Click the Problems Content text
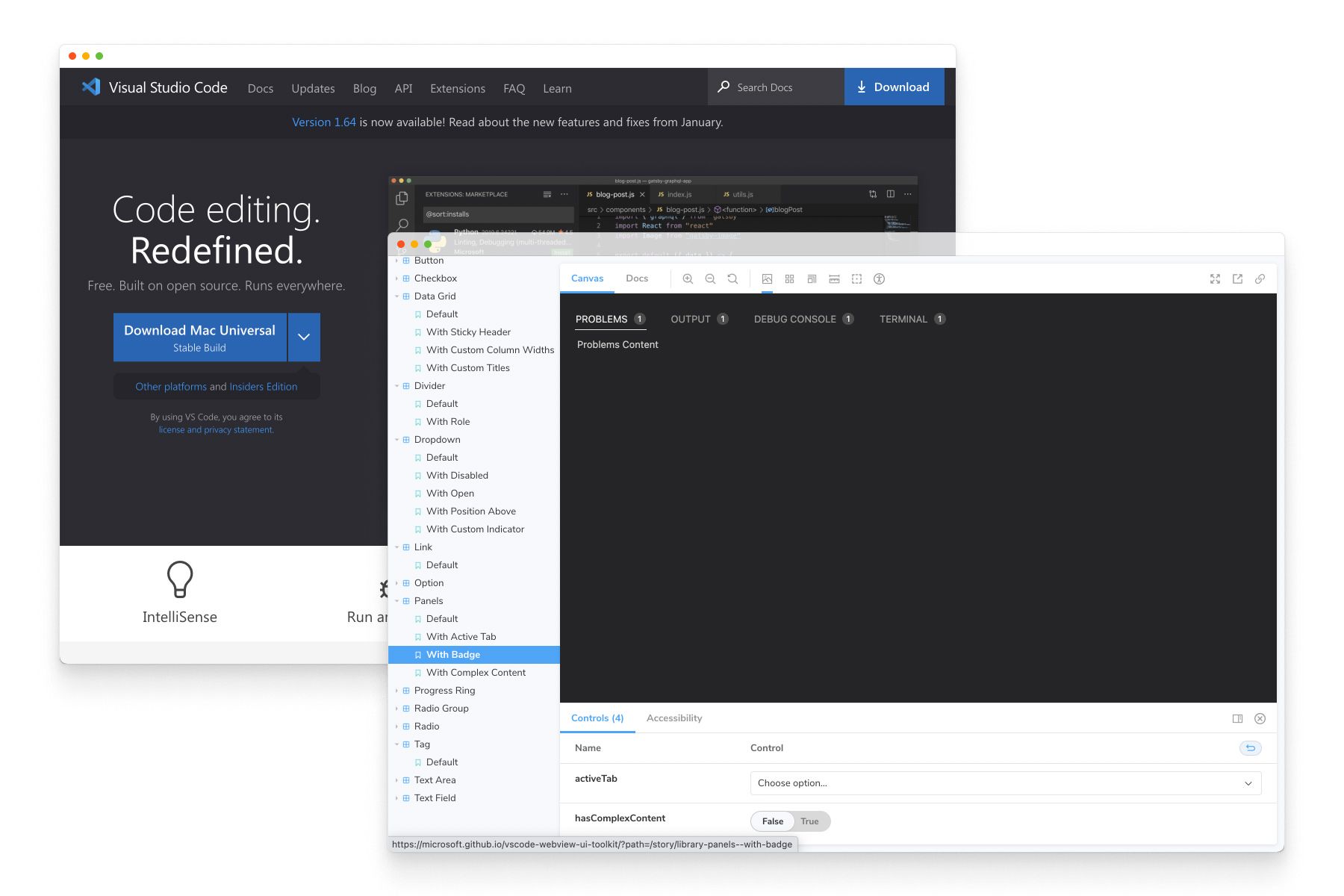 617,345
